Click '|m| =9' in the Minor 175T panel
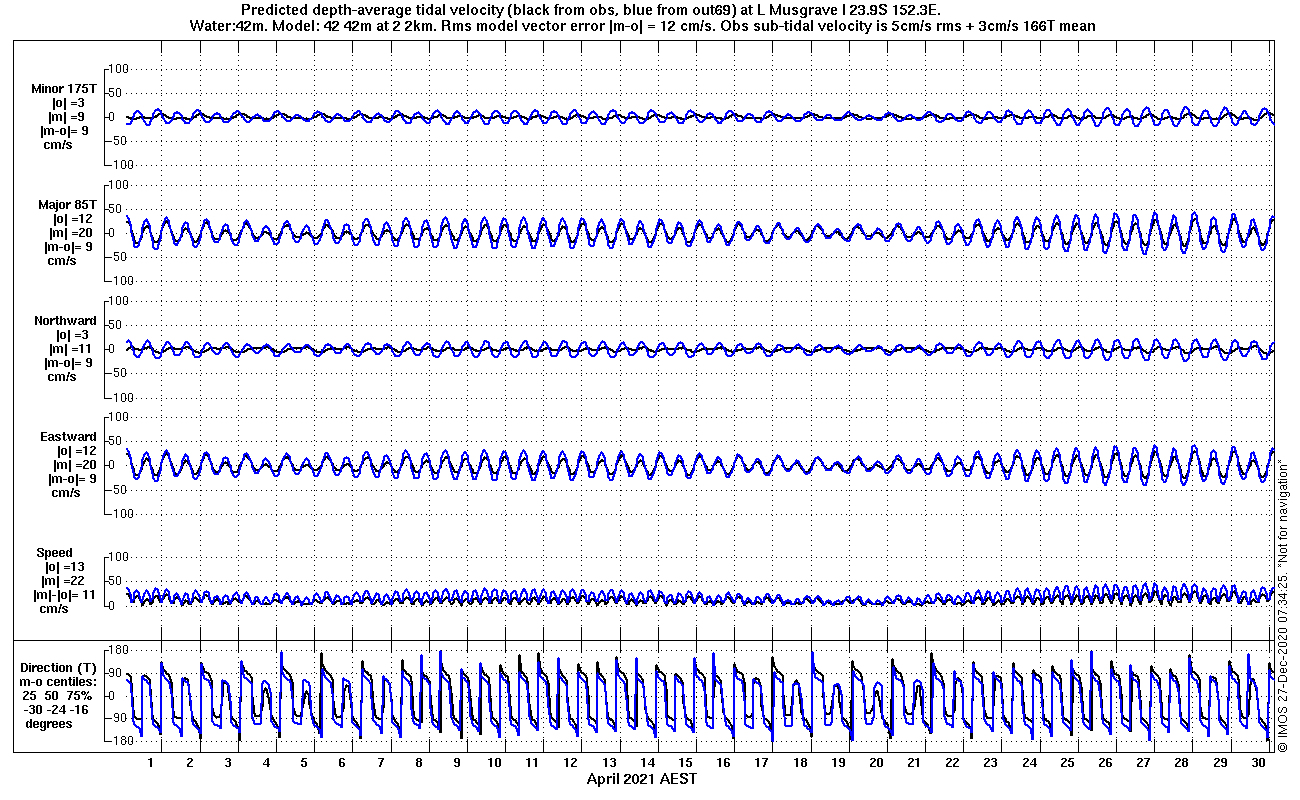The height and width of the screenshot is (800, 1300). coord(65,117)
